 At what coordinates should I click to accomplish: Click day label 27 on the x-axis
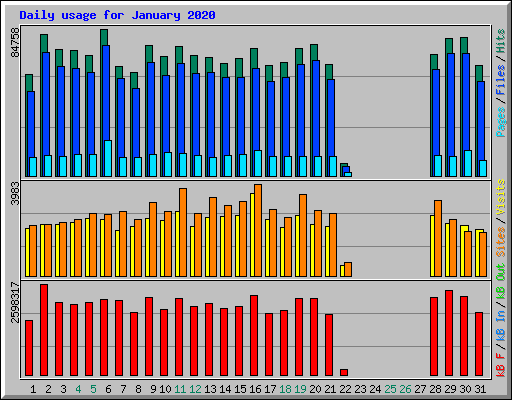(420, 389)
